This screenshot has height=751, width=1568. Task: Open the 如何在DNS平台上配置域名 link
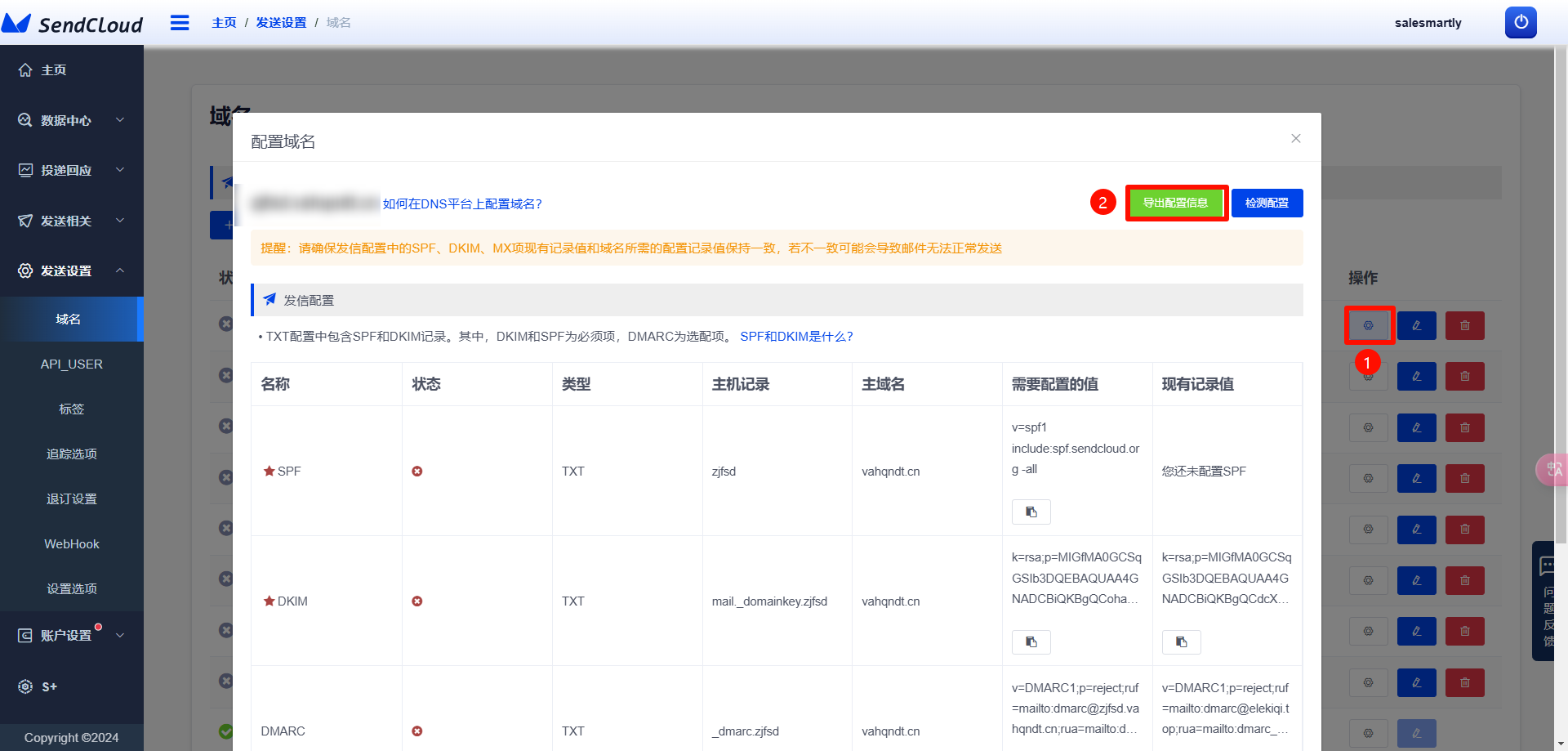462,203
